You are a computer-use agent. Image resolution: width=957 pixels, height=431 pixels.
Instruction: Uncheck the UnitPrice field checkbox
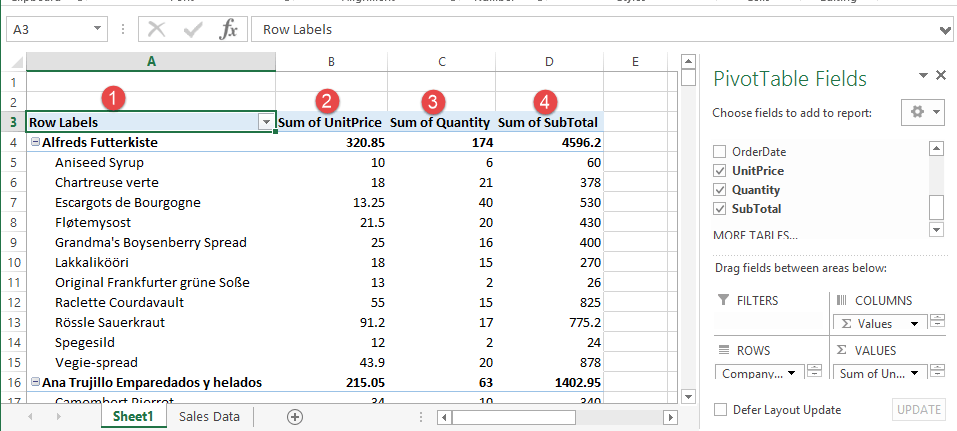(x=718, y=171)
